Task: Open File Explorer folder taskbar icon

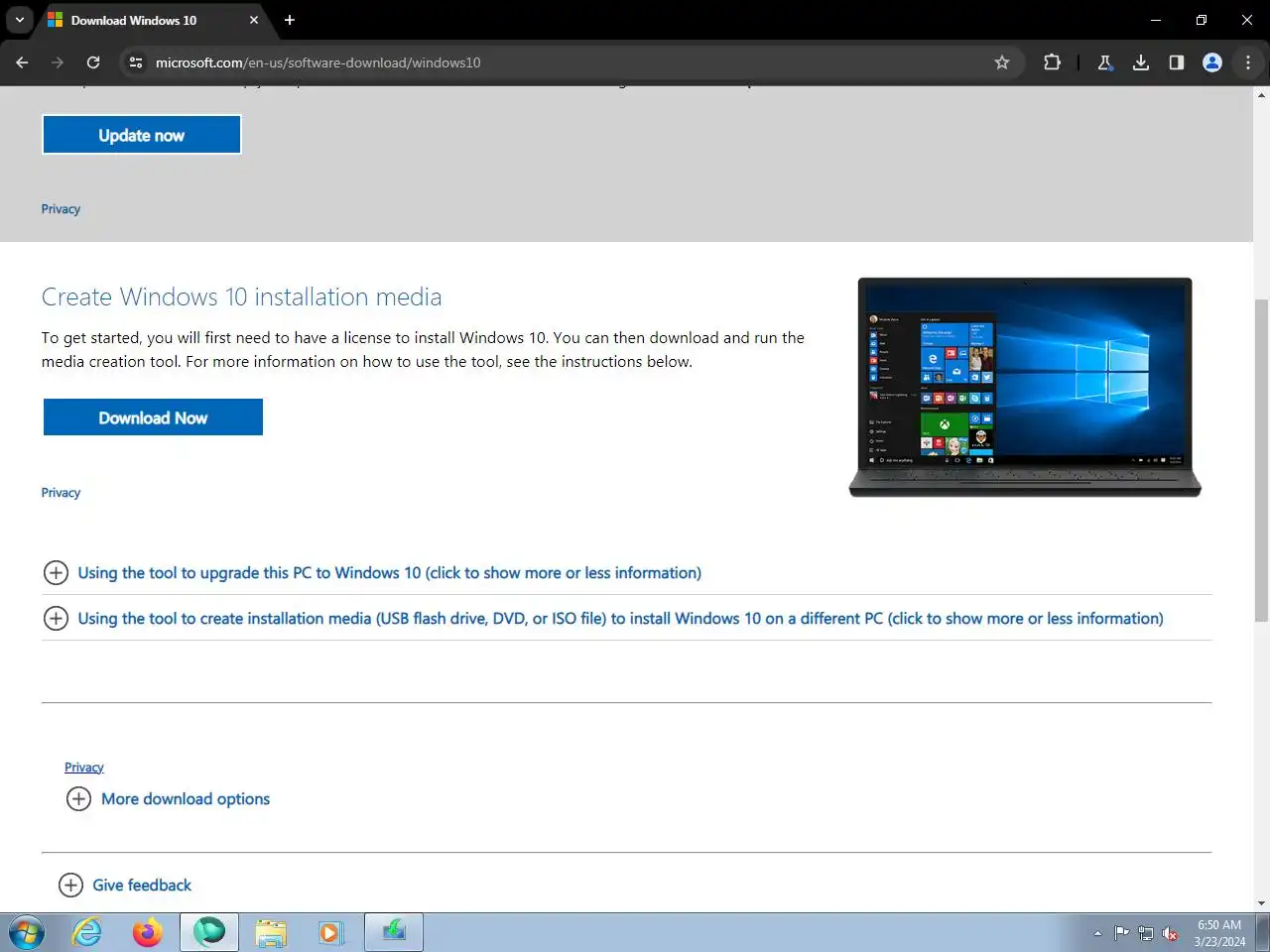Action: point(270,933)
